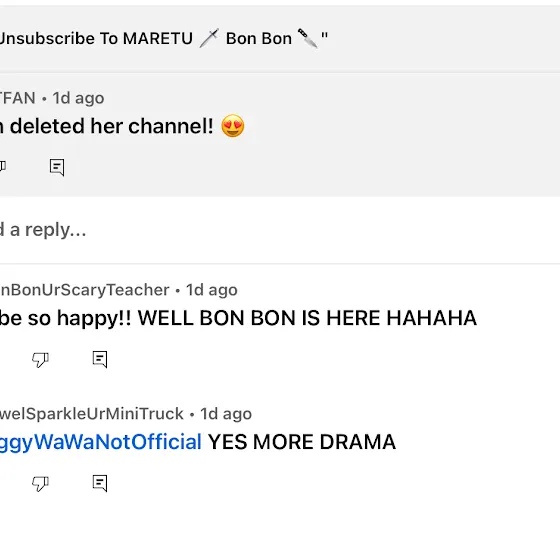Select the "WELL BON BON IS HERE HAHAHA" comment text

point(307,318)
